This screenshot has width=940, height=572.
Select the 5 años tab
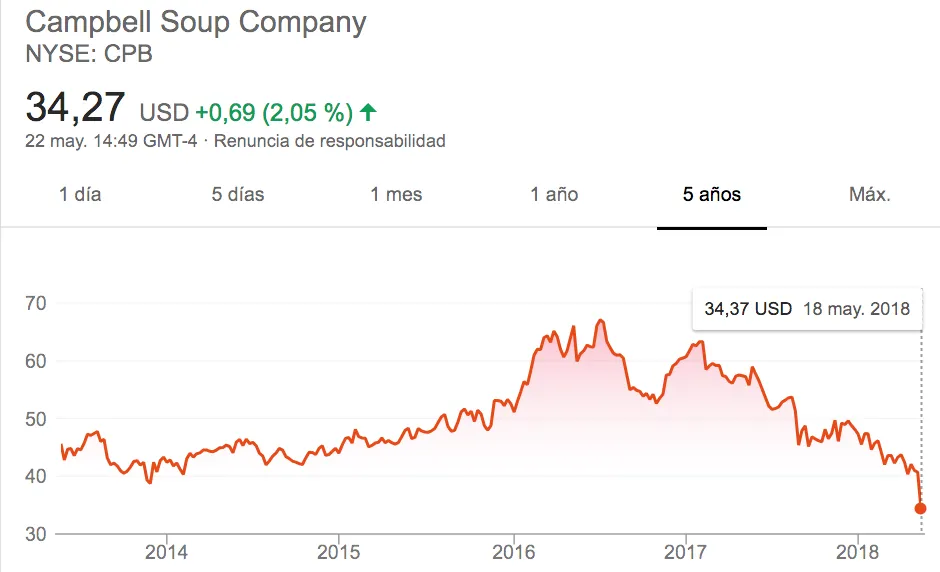[712, 194]
